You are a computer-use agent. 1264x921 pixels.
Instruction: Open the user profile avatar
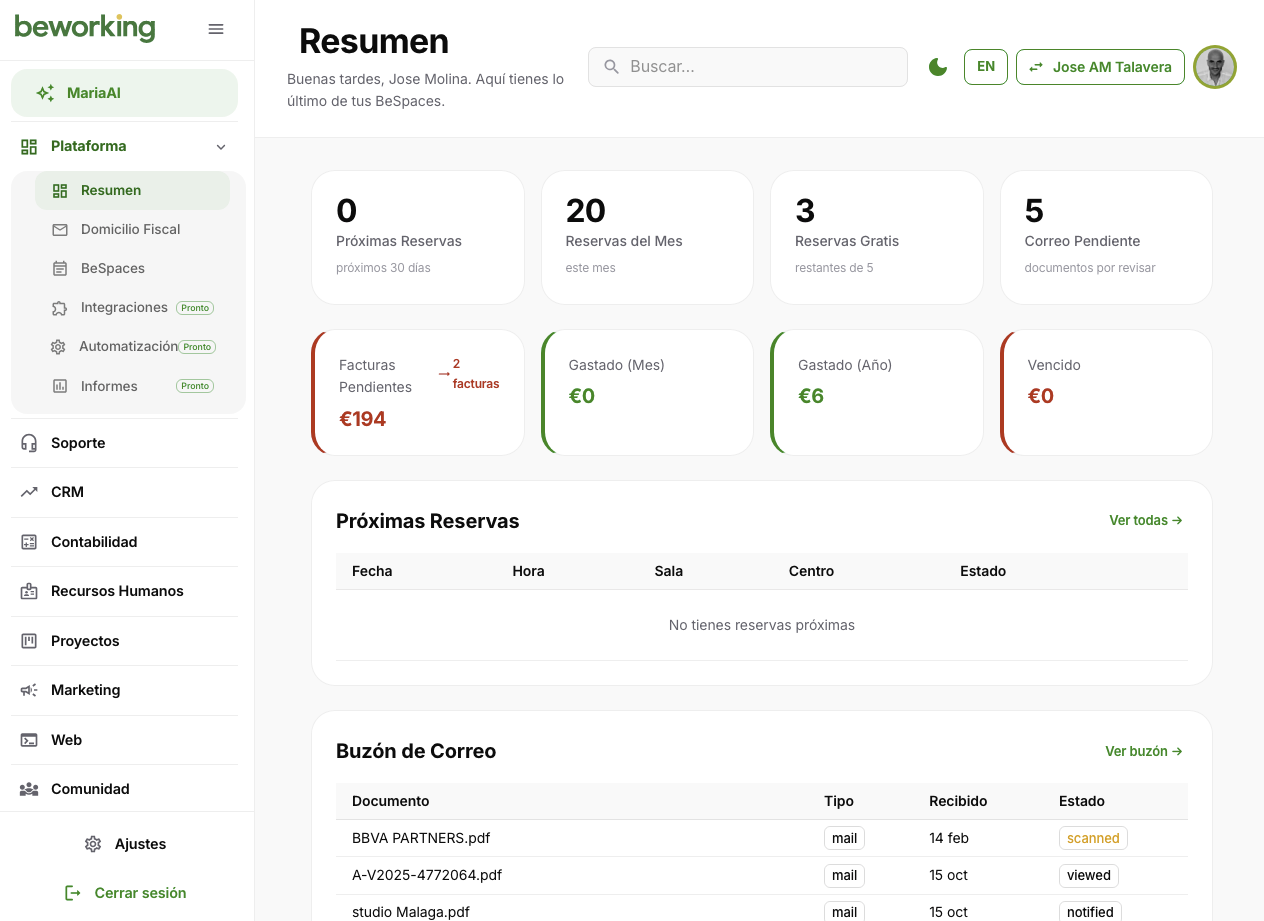point(1215,67)
